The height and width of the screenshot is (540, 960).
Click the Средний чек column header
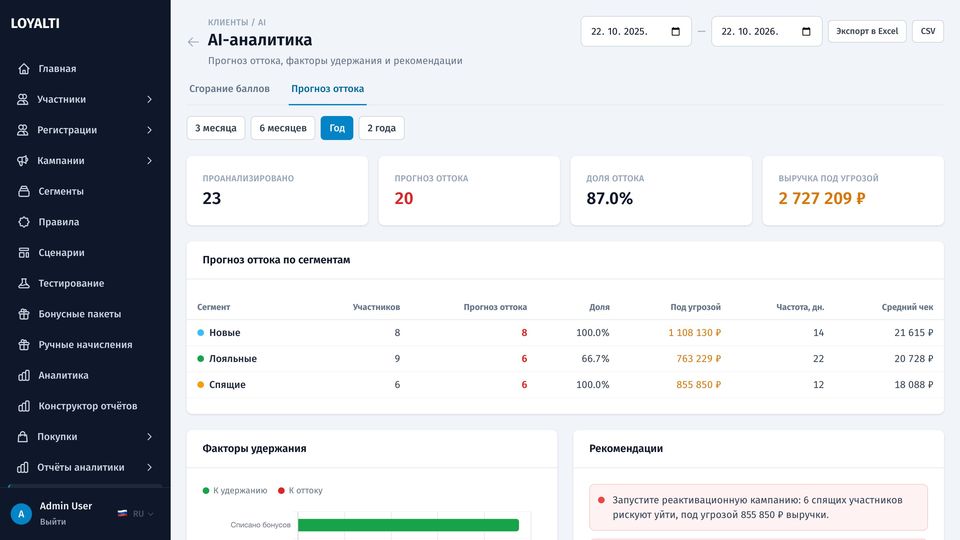click(x=907, y=307)
